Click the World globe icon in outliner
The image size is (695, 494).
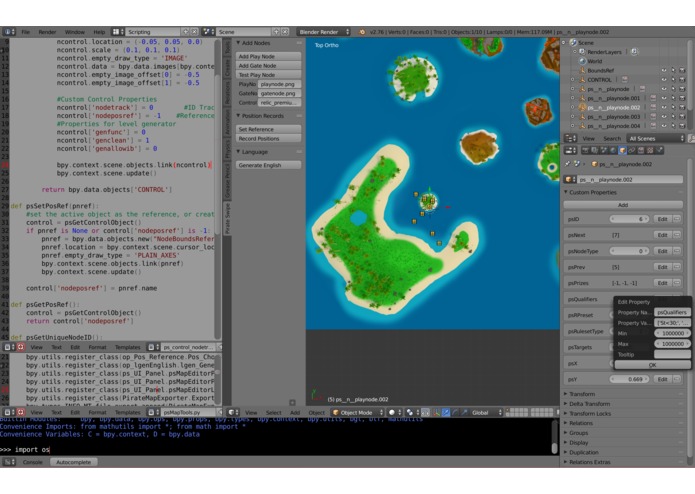point(582,61)
